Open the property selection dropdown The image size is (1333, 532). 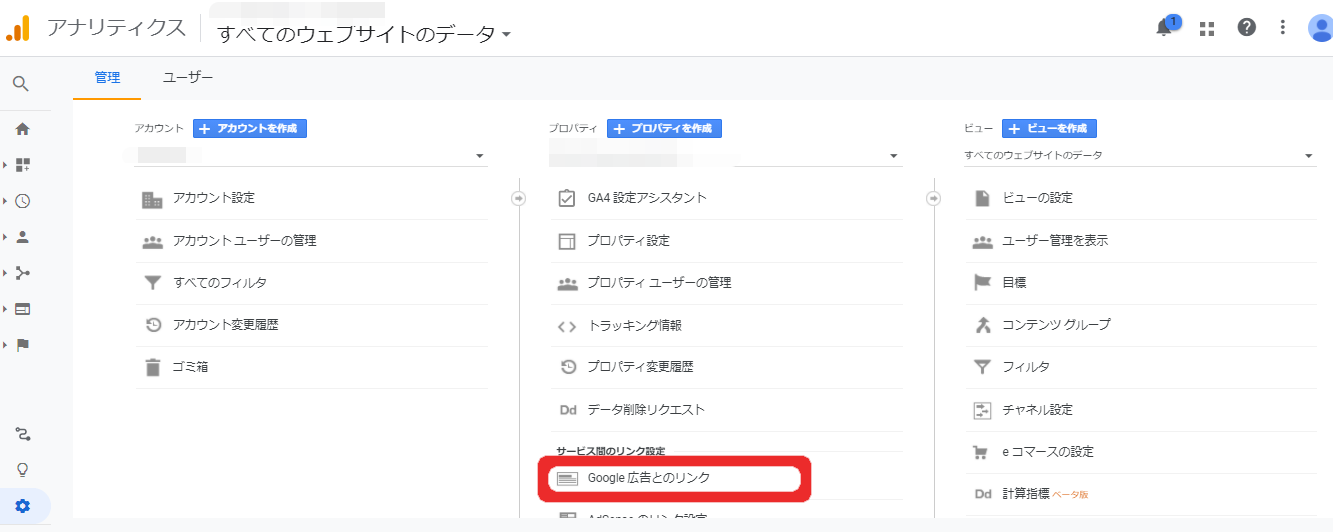[x=725, y=156]
